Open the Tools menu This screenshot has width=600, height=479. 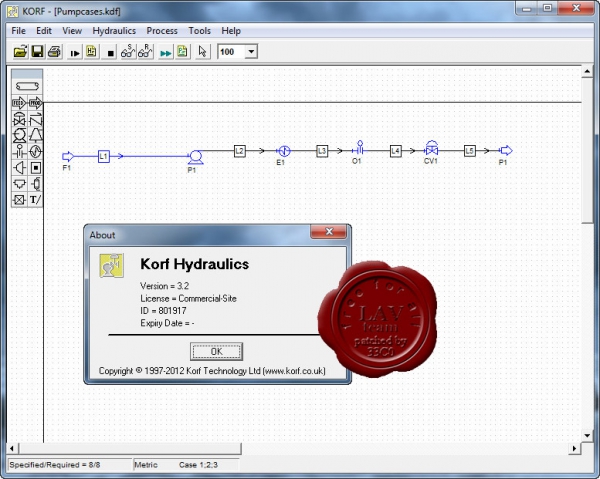coord(199,31)
